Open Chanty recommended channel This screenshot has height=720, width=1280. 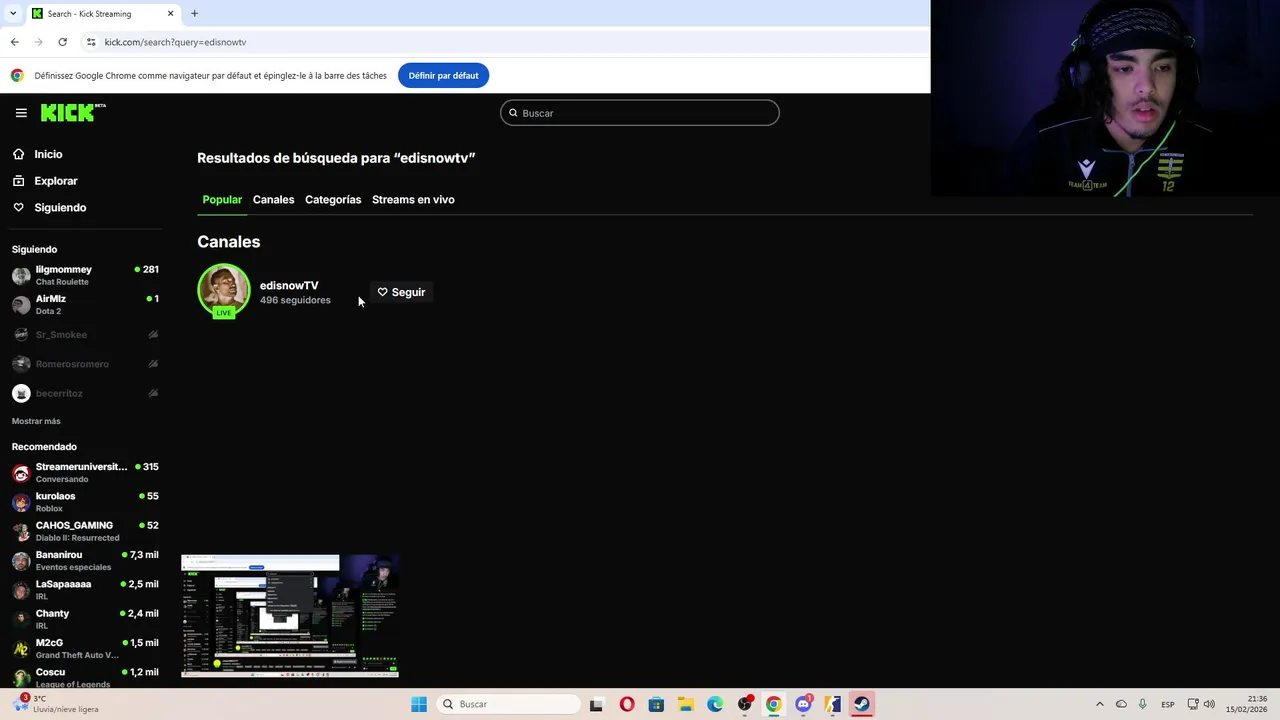[85, 619]
